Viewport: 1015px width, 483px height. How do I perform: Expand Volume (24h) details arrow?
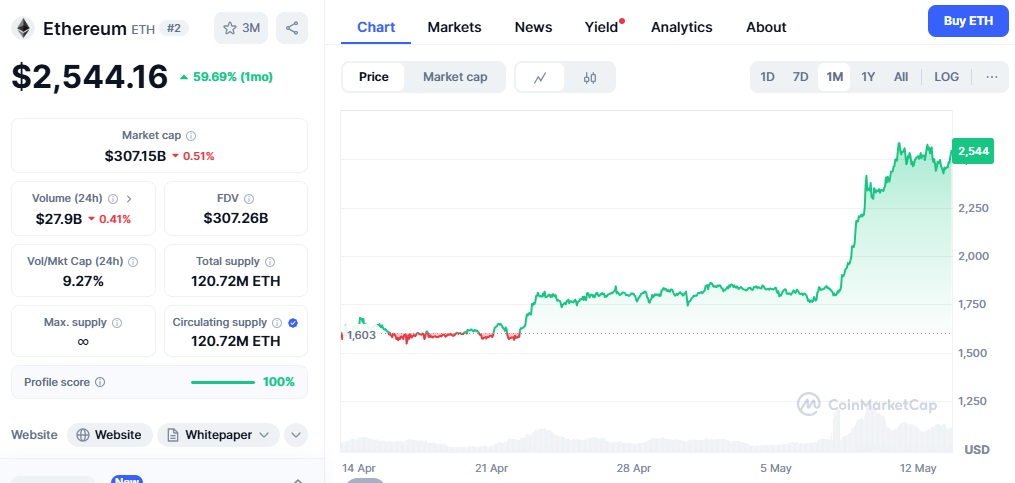(x=129, y=199)
